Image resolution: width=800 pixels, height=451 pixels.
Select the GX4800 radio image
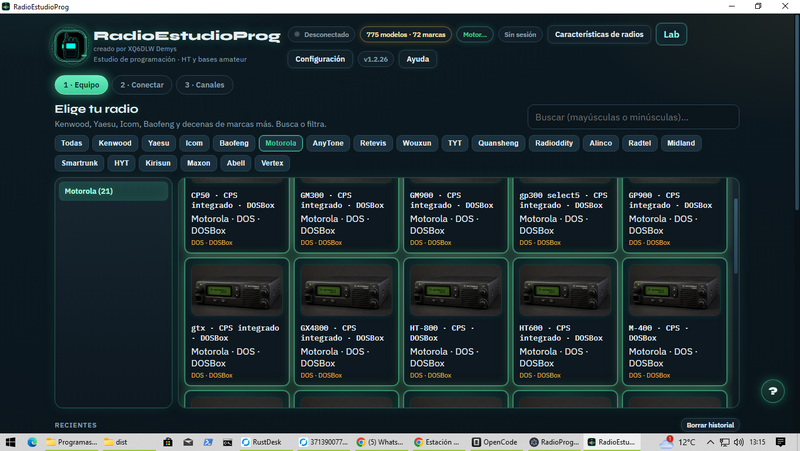pyautogui.click(x=346, y=290)
